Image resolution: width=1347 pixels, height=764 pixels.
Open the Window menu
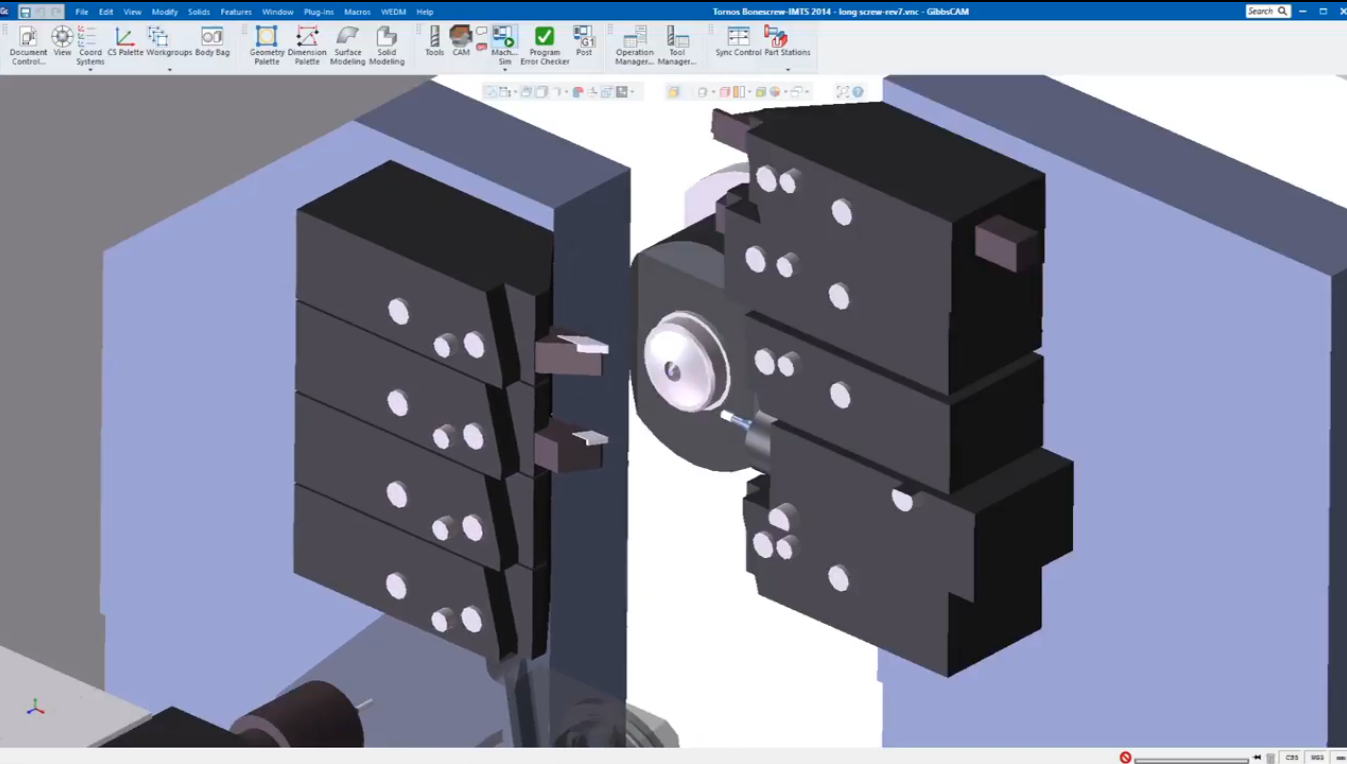tap(278, 12)
